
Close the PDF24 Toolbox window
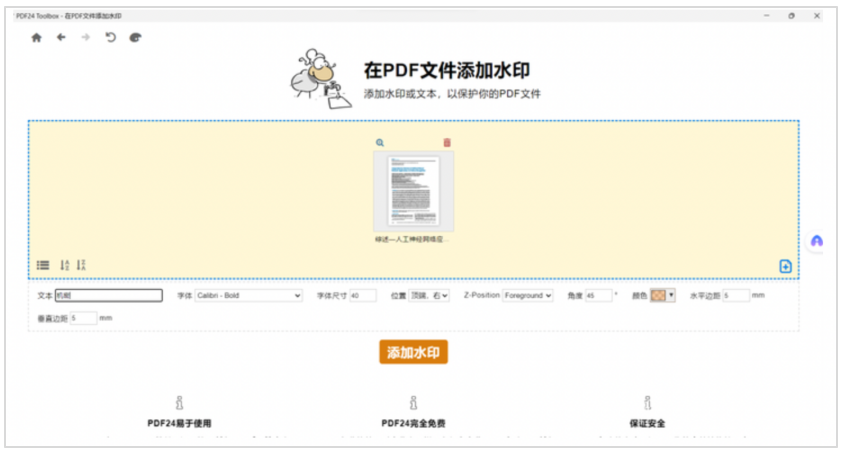click(817, 16)
